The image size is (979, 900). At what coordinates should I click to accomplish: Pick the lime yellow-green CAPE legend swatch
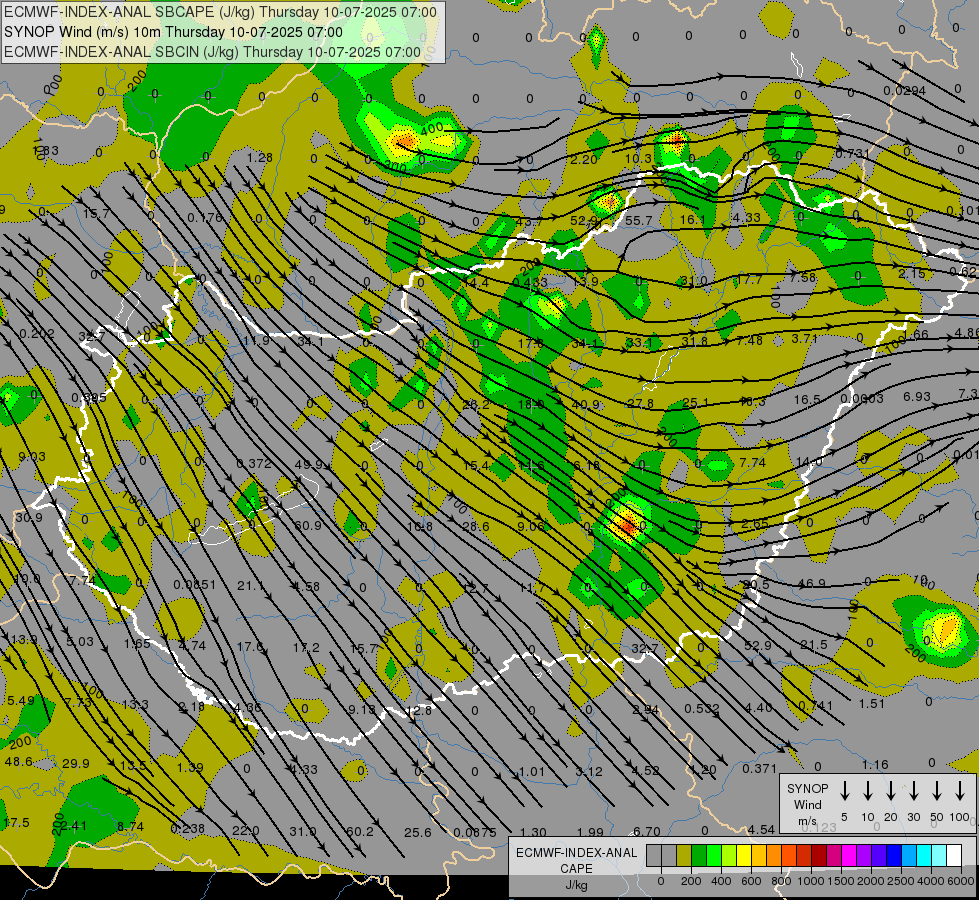729,855
